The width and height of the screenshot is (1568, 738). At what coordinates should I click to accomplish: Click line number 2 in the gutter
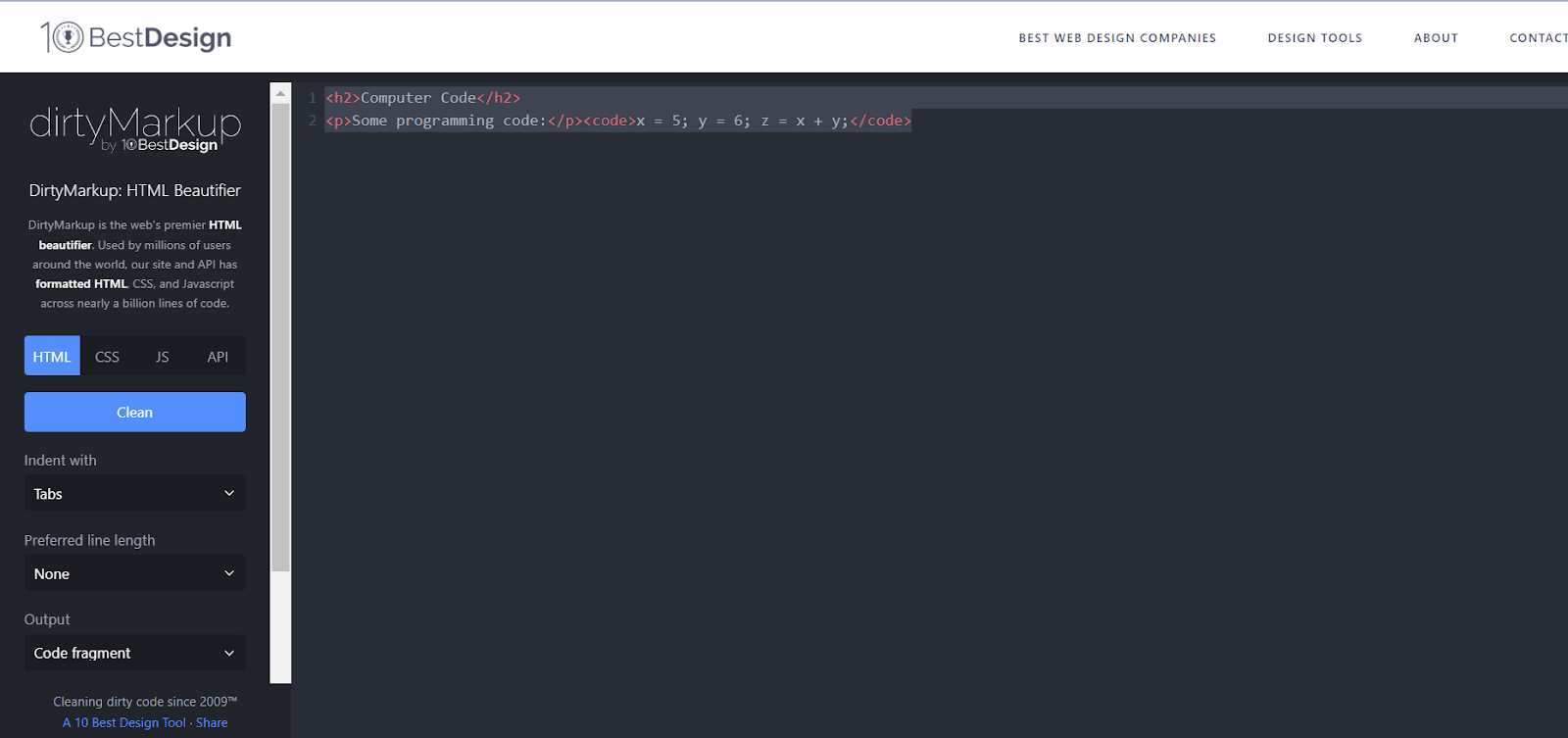tap(313, 121)
